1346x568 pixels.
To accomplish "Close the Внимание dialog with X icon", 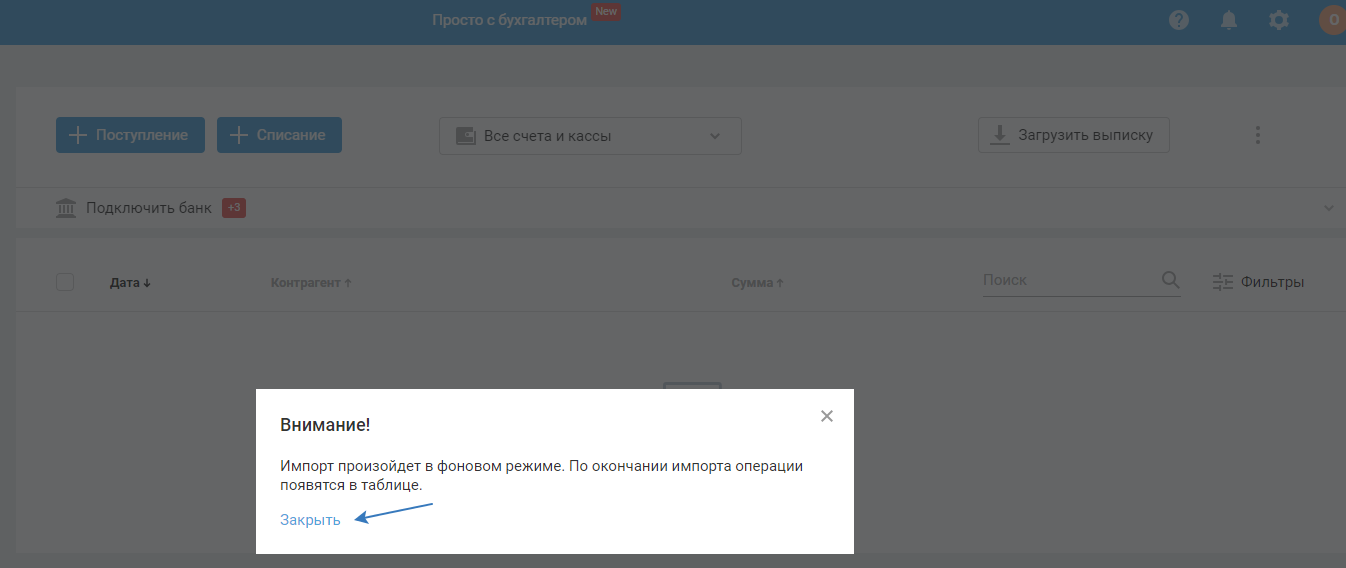I will point(826,416).
